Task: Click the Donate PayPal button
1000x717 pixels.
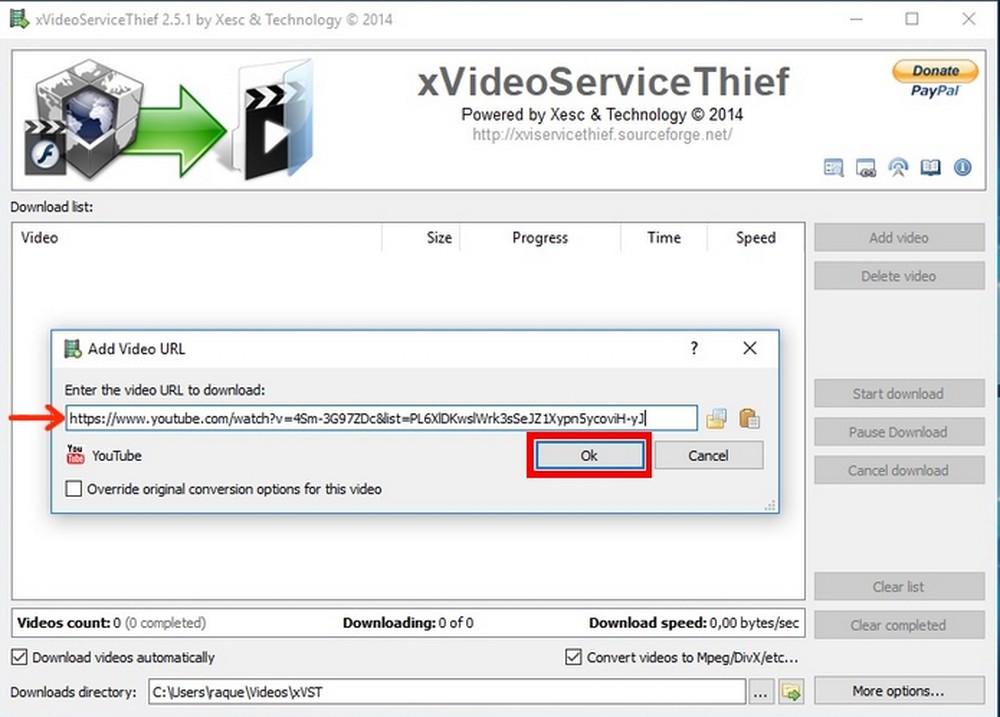Action: coord(935,79)
